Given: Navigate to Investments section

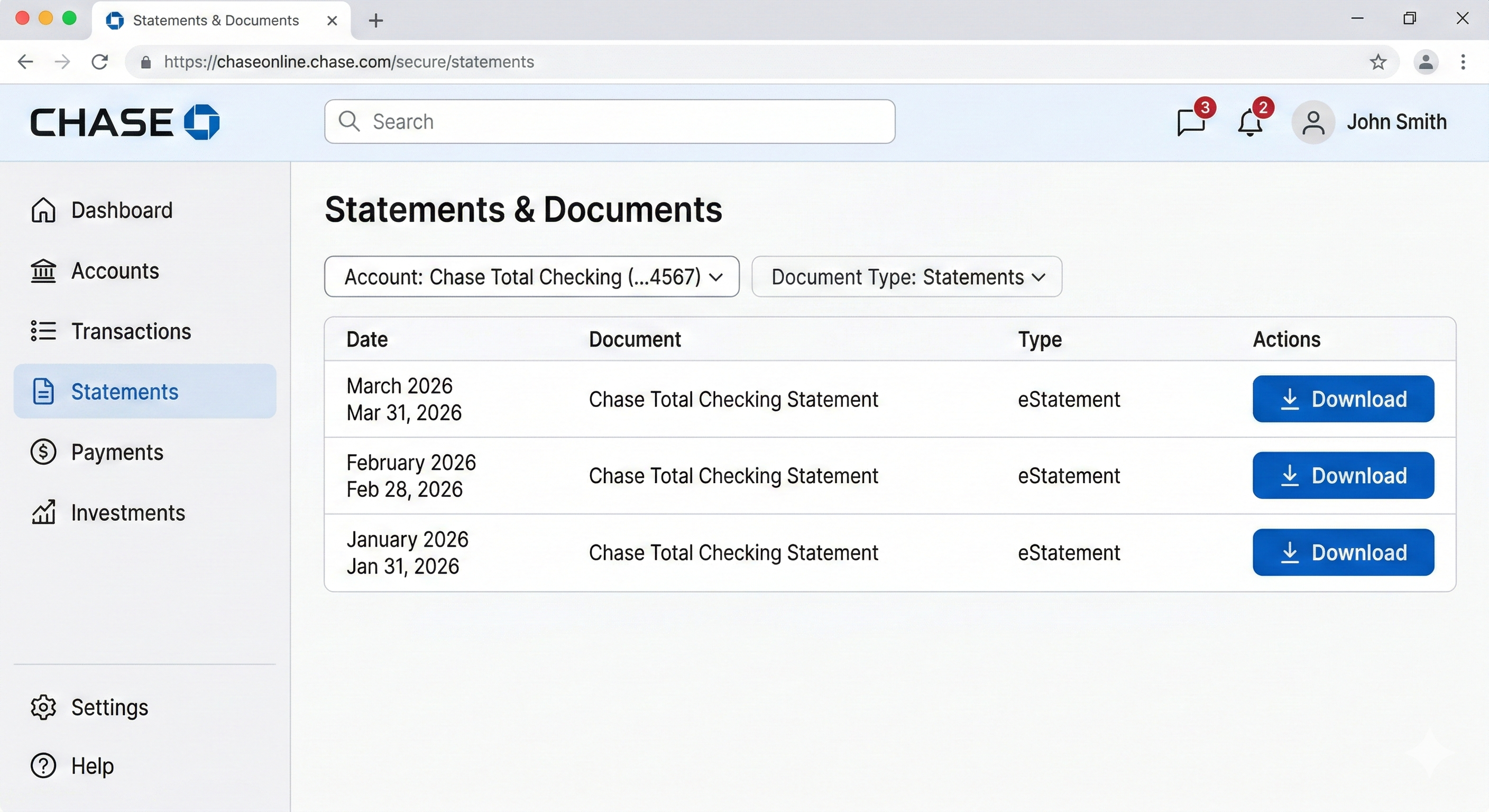Looking at the screenshot, I should (128, 513).
